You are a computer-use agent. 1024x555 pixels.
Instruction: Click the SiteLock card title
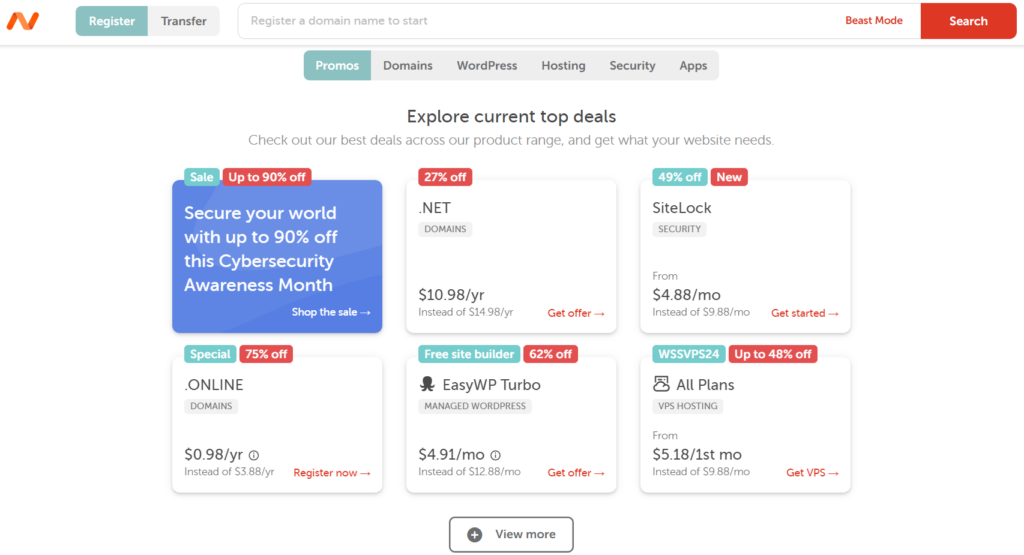682,208
